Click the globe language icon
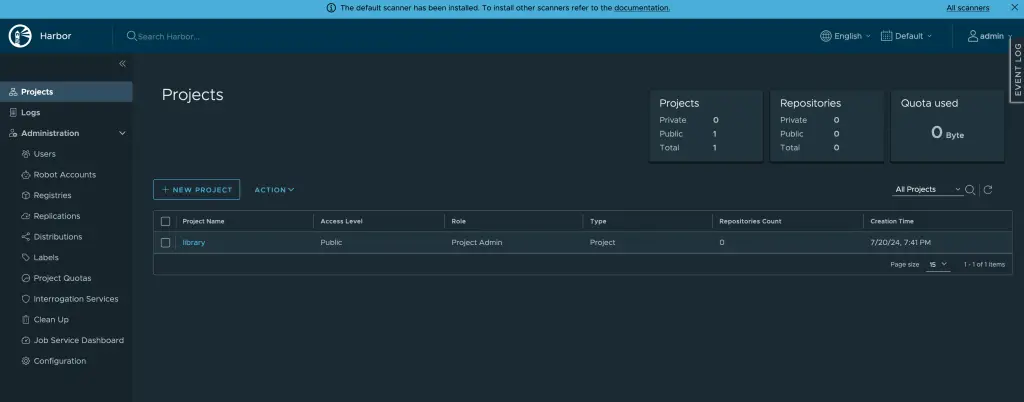 pyautogui.click(x=825, y=36)
